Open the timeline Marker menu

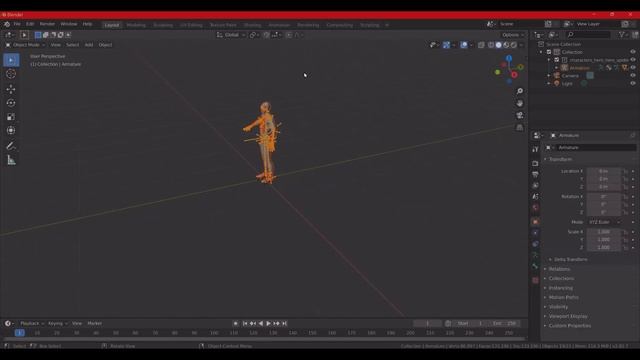pos(94,323)
